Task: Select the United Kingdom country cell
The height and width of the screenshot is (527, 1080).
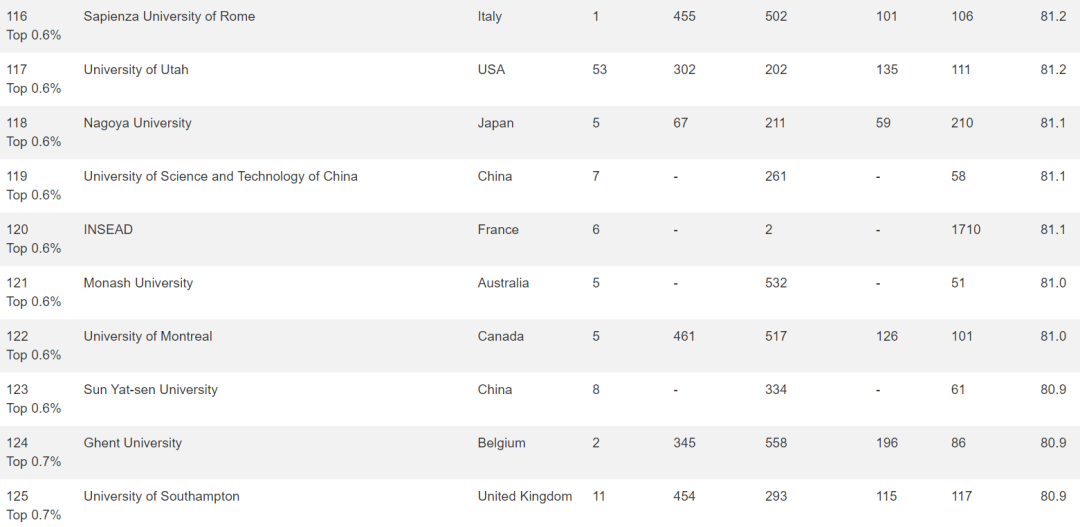Action: coord(525,496)
